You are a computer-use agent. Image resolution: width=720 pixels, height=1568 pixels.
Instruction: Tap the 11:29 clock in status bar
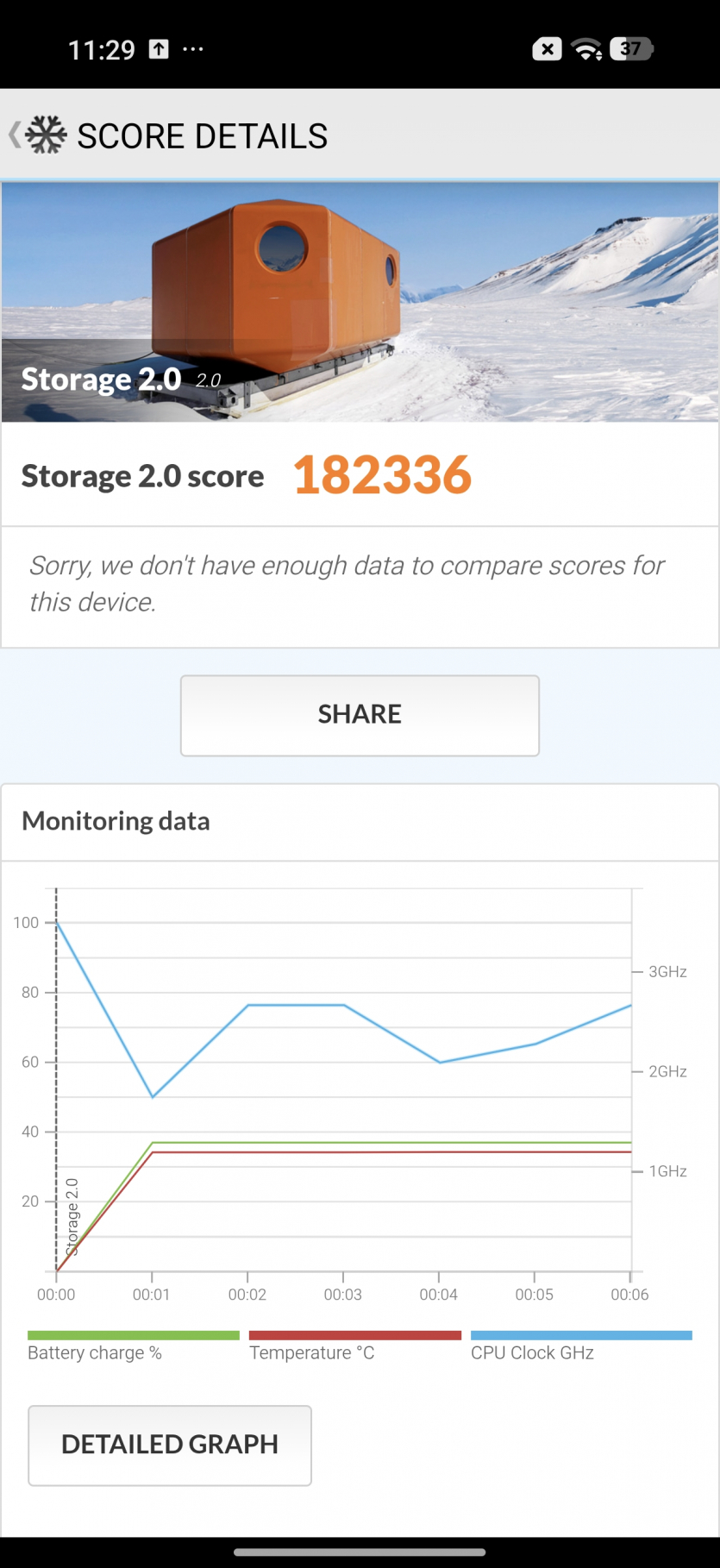102,50
